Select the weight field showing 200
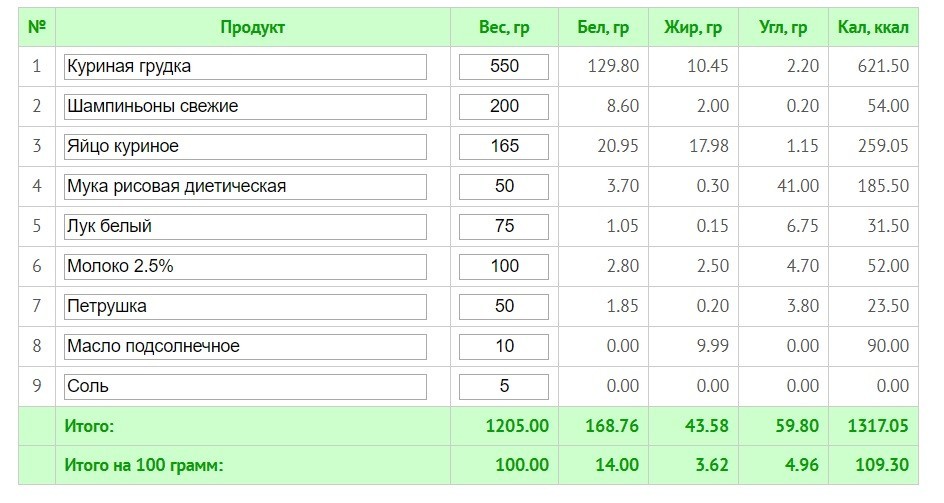This screenshot has height=503, width=944. [x=504, y=107]
